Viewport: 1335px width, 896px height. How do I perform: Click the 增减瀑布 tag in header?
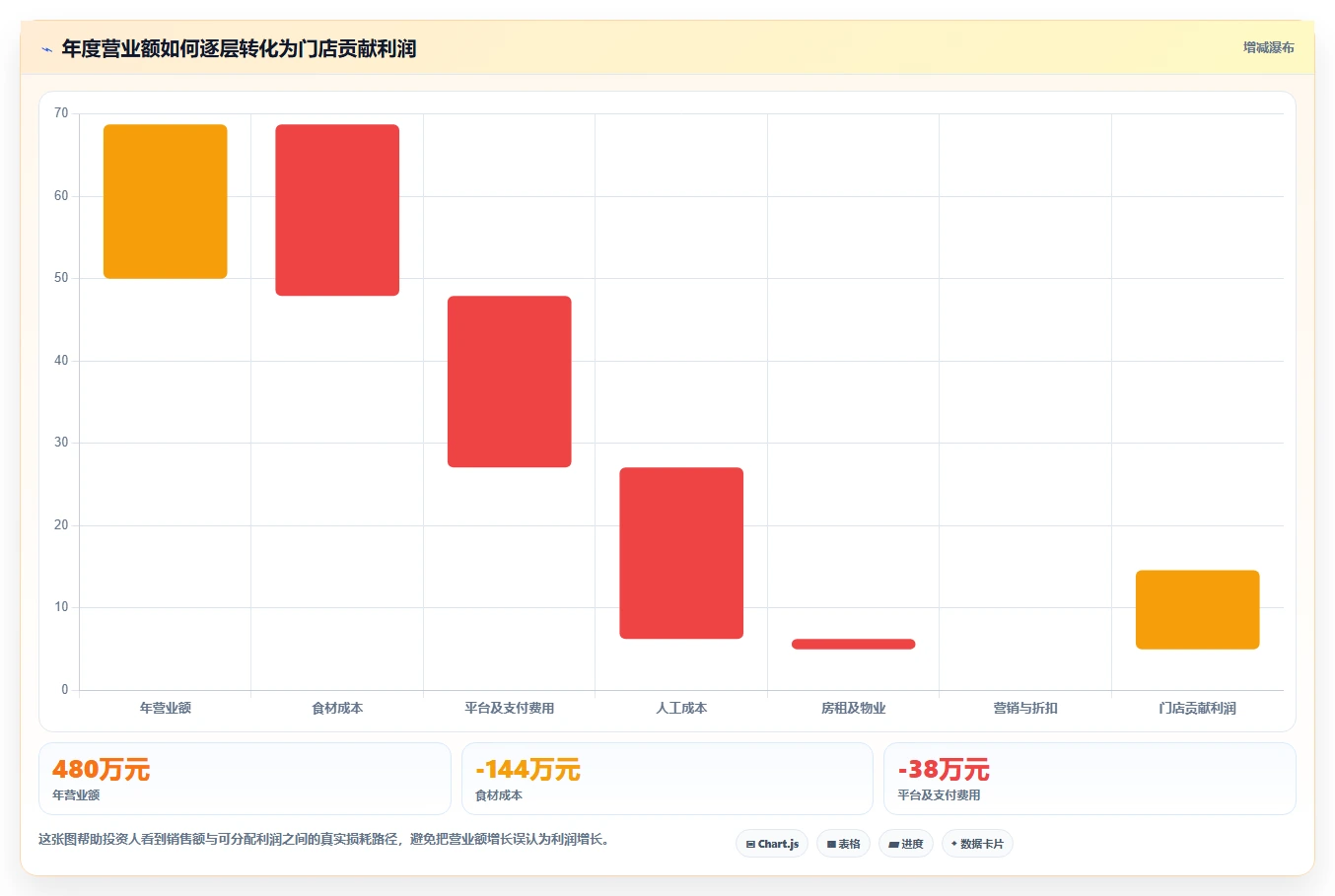(1268, 47)
